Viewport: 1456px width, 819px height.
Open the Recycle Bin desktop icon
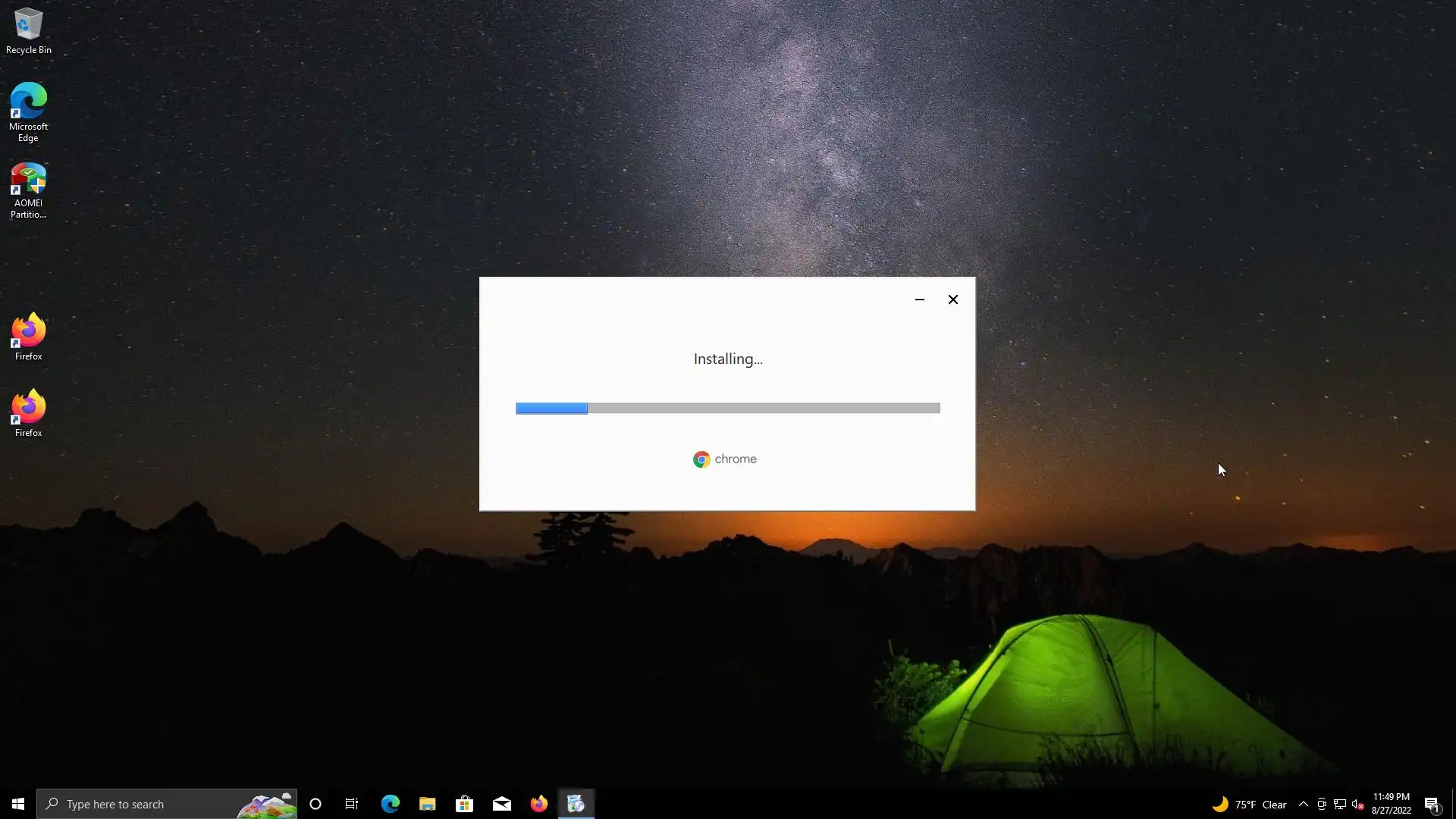[x=28, y=31]
